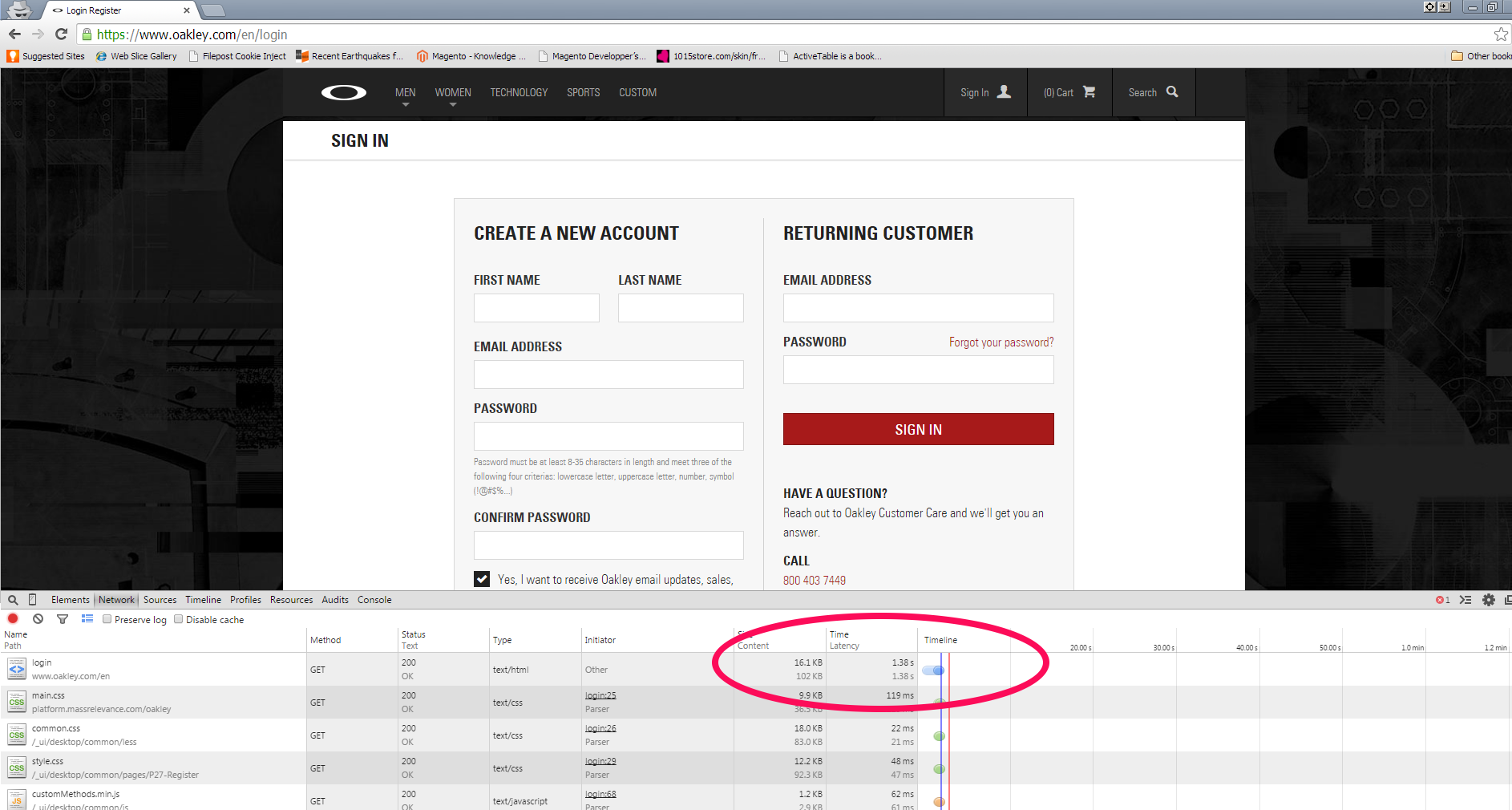Switch to Profiles tab in DevTools

(246, 600)
